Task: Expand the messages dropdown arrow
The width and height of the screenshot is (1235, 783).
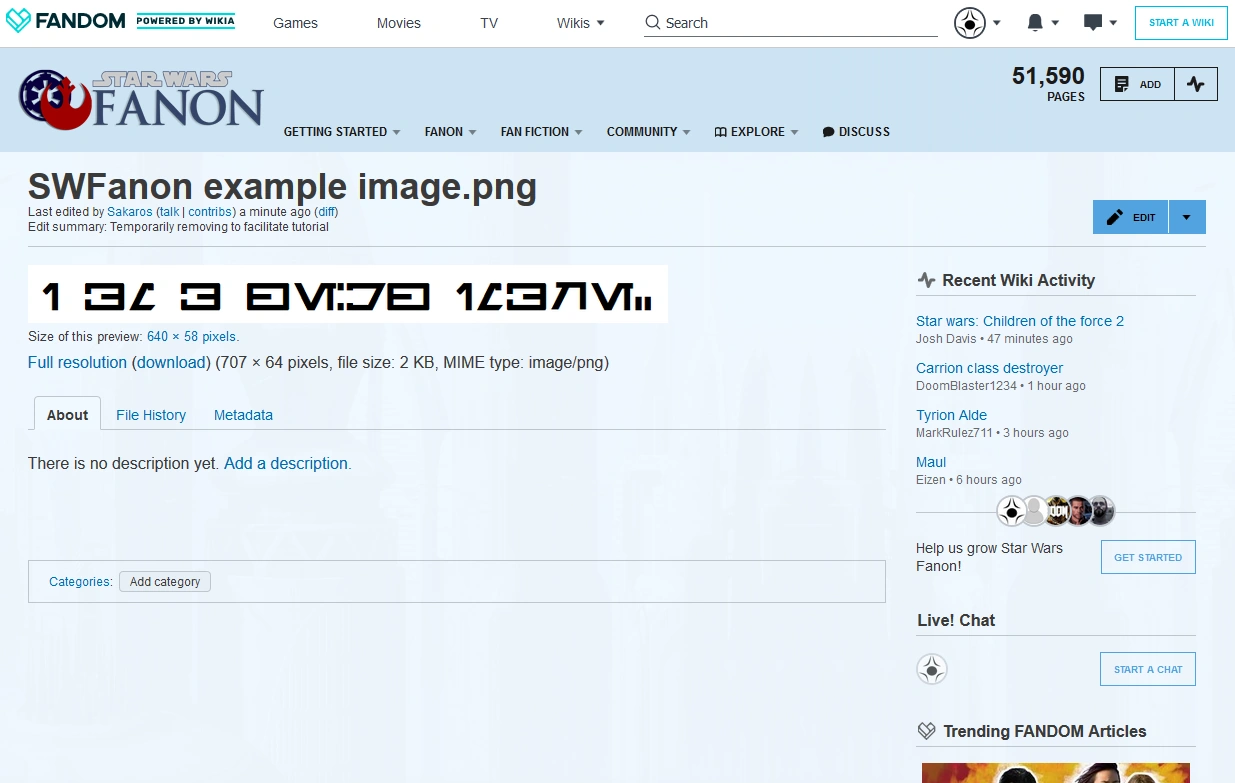Action: pyautogui.click(x=1114, y=23)
